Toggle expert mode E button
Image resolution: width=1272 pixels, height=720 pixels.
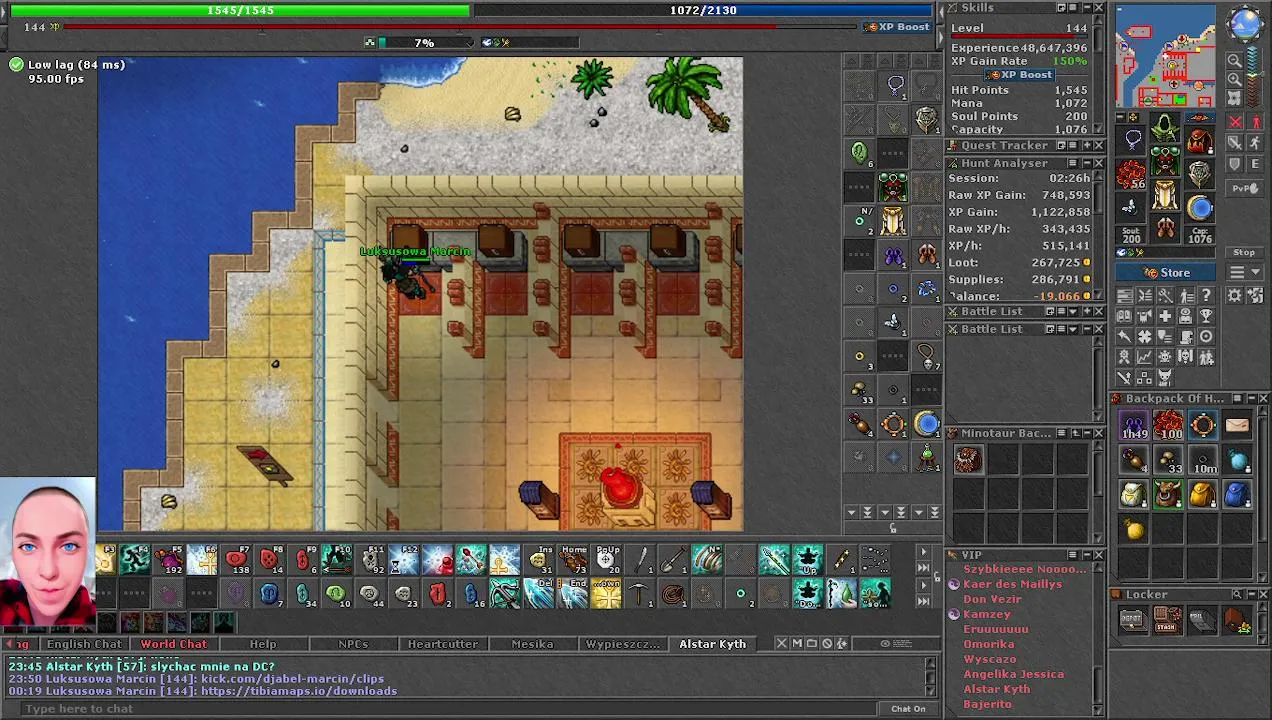pyautogui.click(x=1256, y=164)
